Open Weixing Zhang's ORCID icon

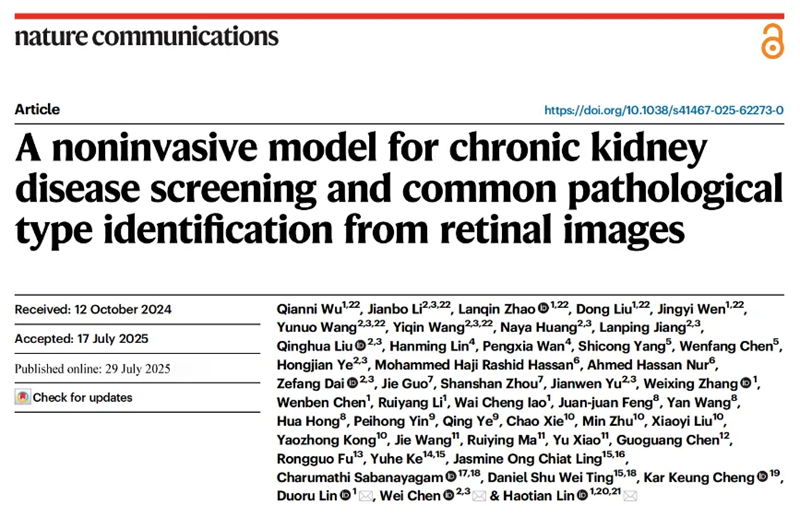(745, 383)
